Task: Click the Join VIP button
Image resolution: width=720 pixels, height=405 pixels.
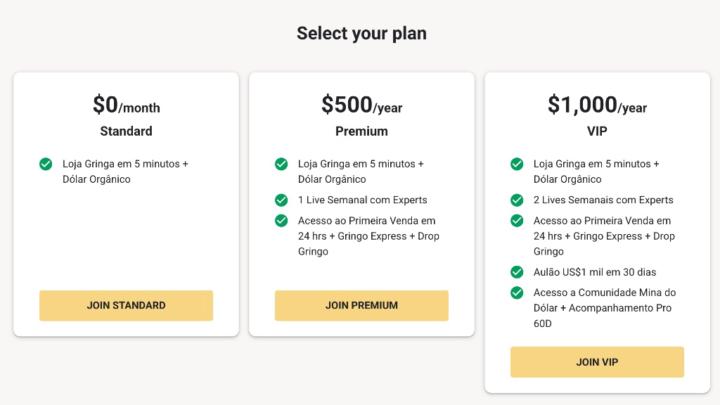Action: point(597,361)
